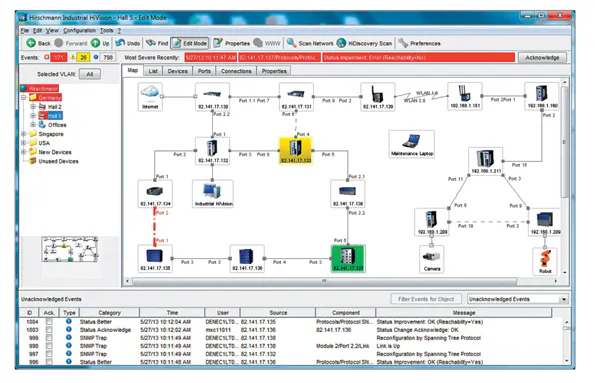Image resolution: width=595 pixels, height=383 pixels.
Task: Expand the New Devices folder
Action: pos(24,152)
